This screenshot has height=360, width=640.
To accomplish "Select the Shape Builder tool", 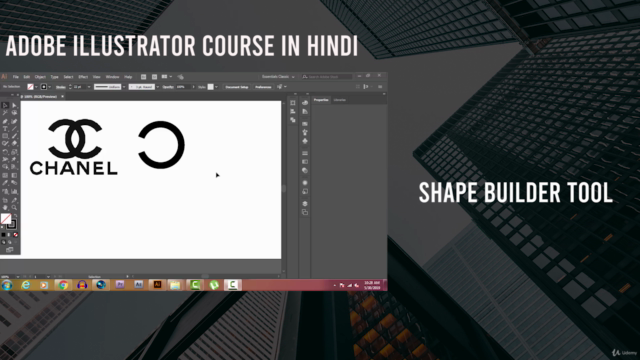I will click(x=5, y=167).
